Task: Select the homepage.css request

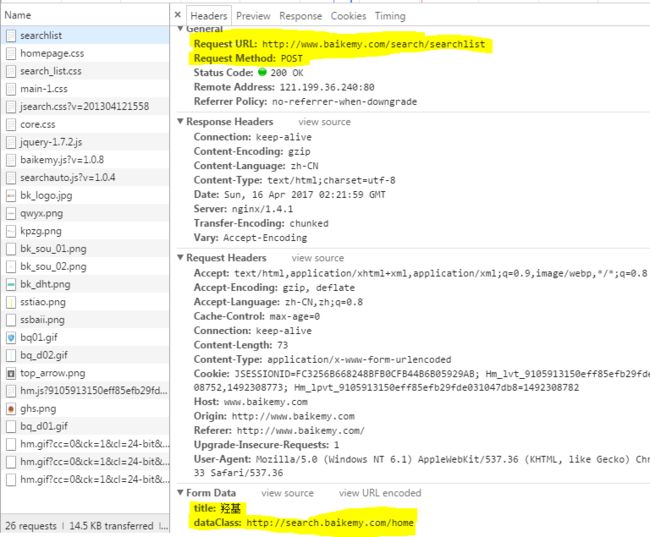Action: (x=85, y=53)
